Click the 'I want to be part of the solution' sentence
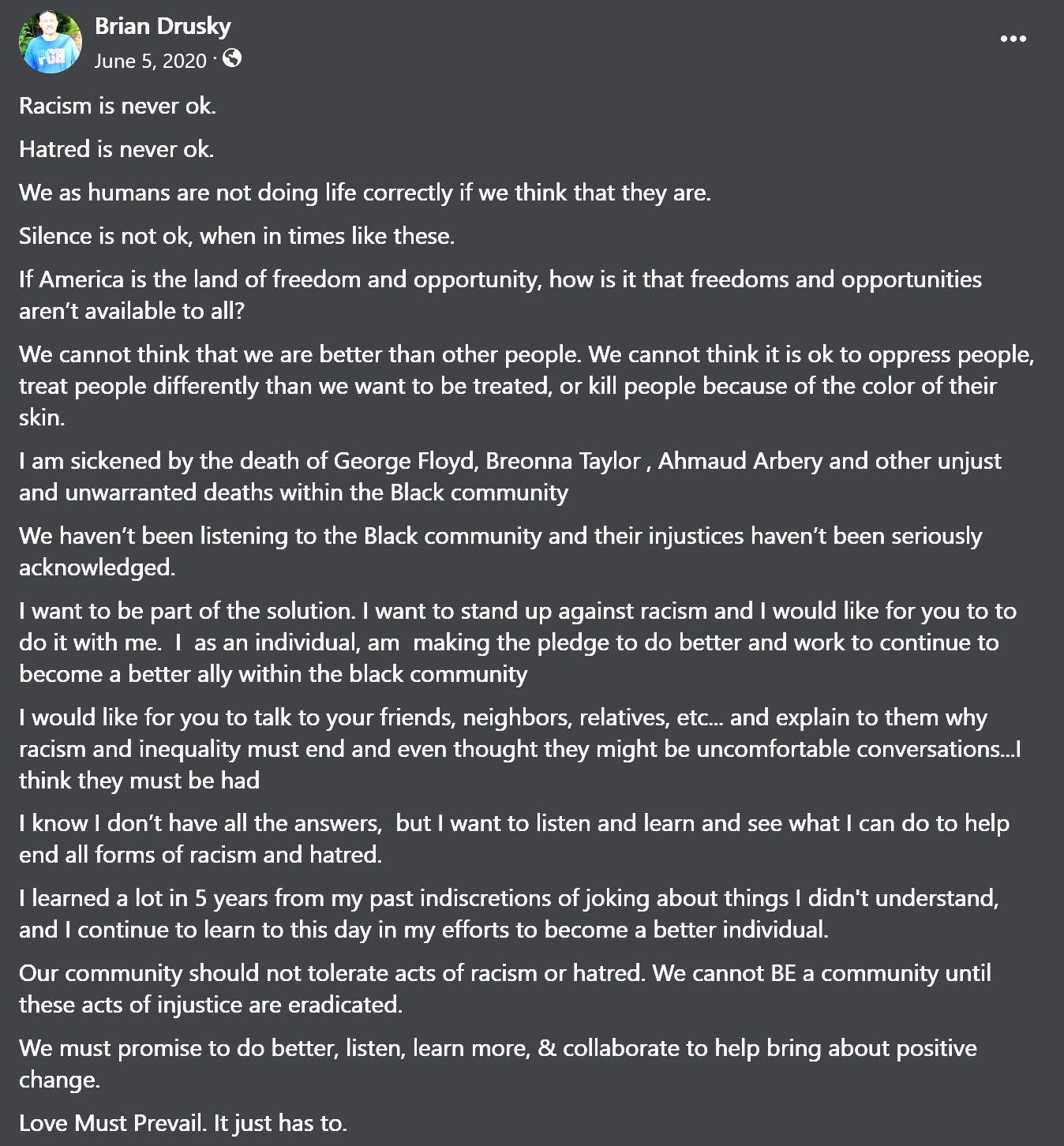Viewport: 1064px width, 1146px height. [x=193, y=611]
